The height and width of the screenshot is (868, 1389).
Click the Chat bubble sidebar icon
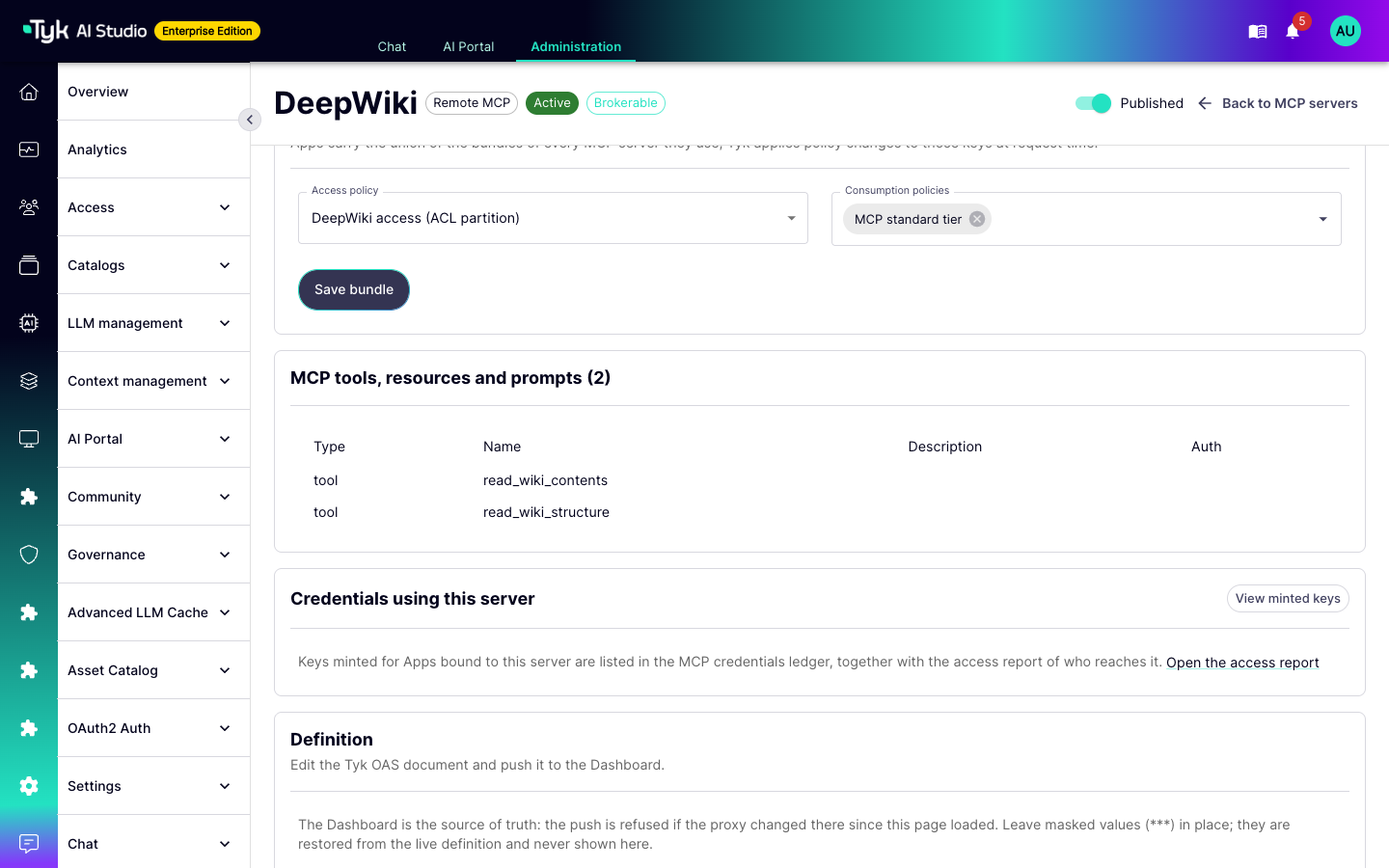[29, 844]
